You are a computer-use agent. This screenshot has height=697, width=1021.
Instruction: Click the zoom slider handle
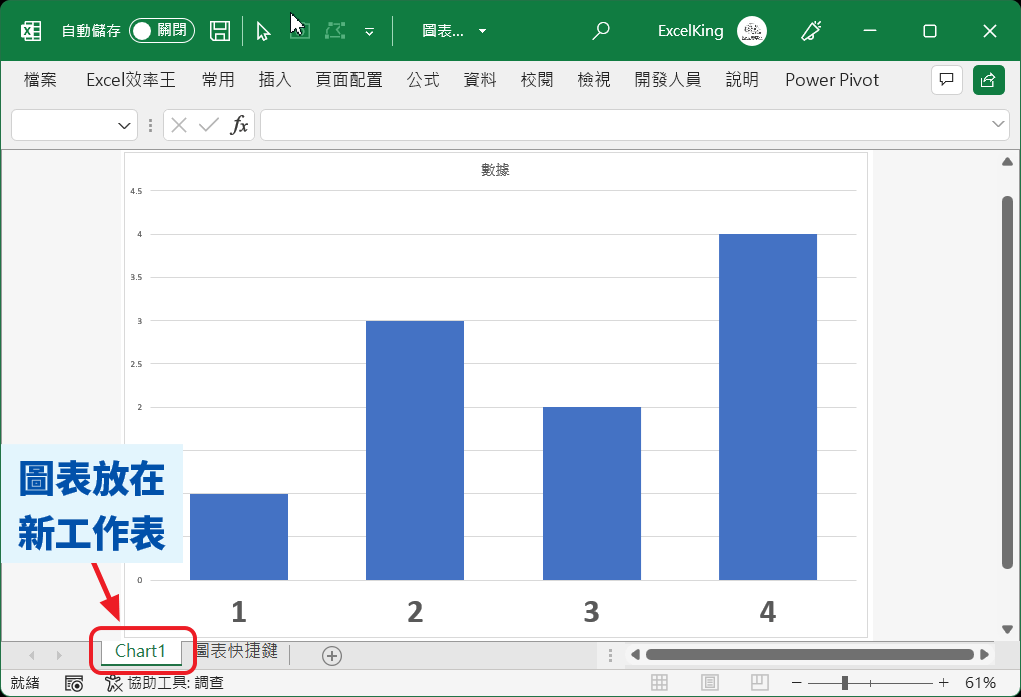[x=845, y=683]
